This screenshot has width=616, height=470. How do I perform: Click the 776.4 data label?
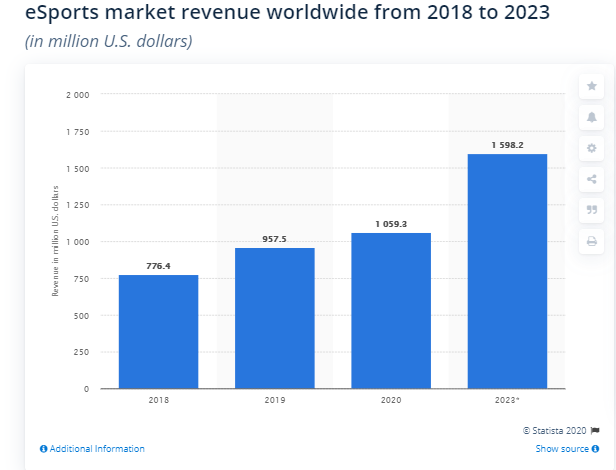pos(158,266)
